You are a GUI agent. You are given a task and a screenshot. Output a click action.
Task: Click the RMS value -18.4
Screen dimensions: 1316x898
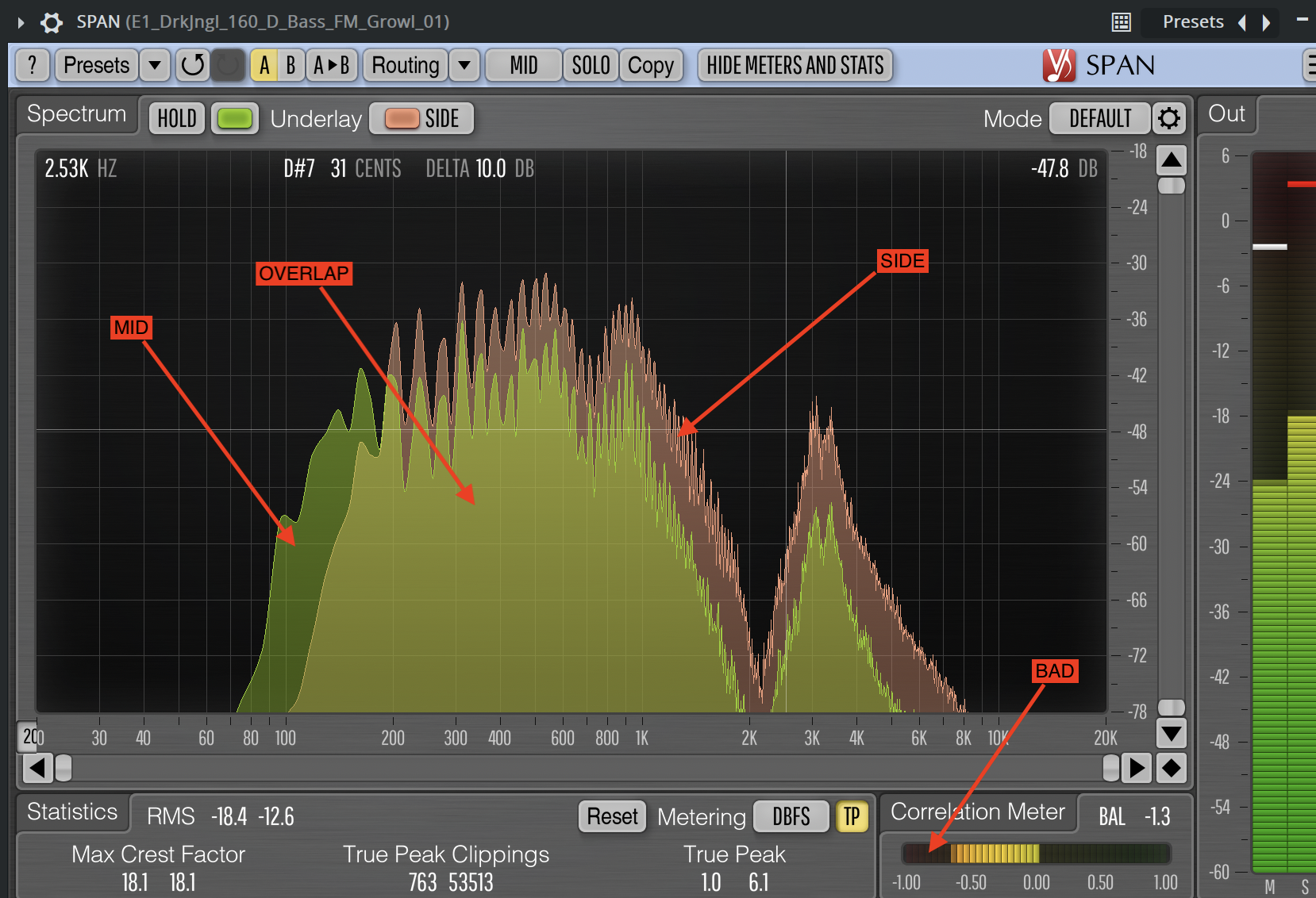(x=229, y=816)
